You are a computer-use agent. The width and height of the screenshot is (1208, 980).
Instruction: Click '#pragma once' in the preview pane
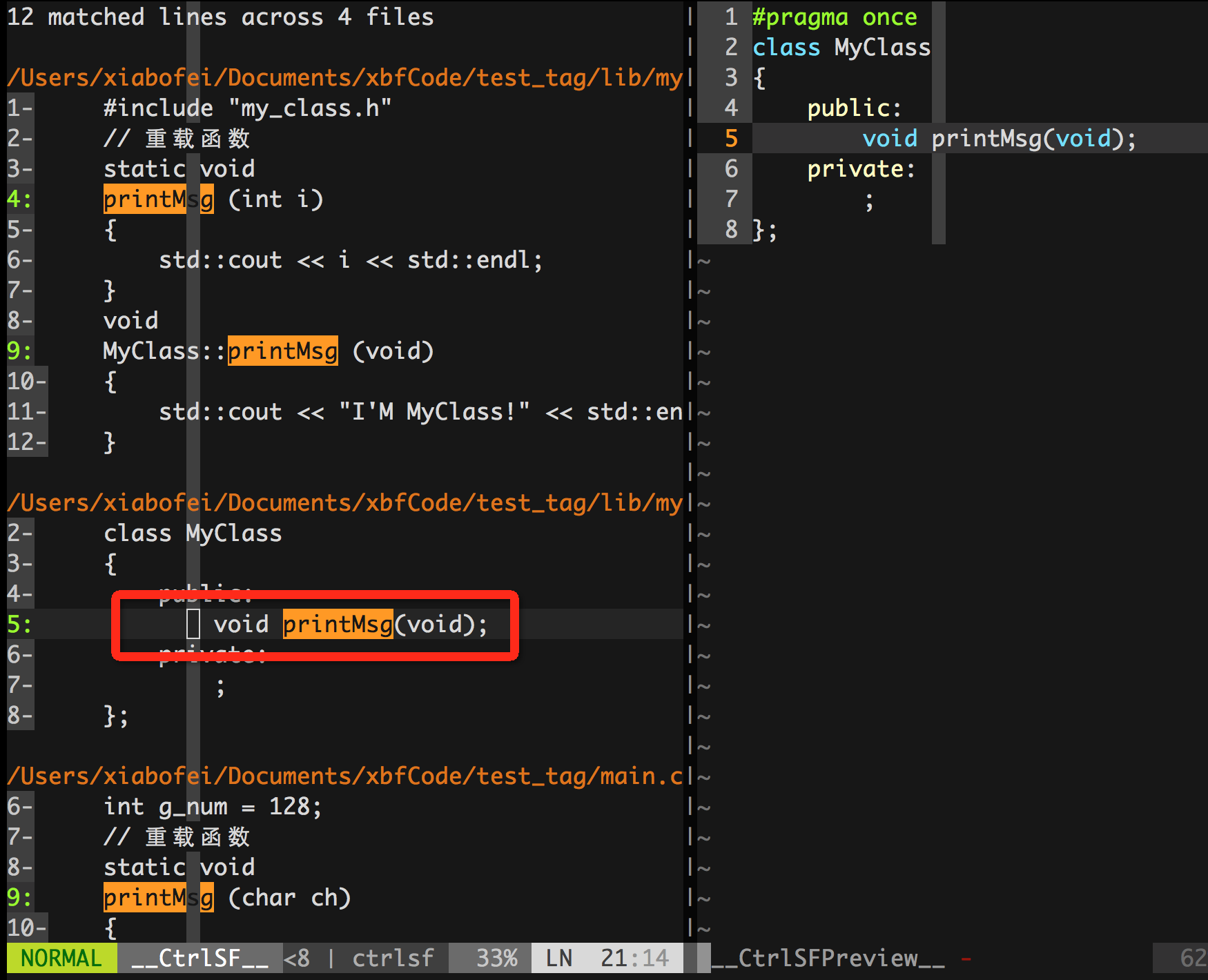point(835,17)
